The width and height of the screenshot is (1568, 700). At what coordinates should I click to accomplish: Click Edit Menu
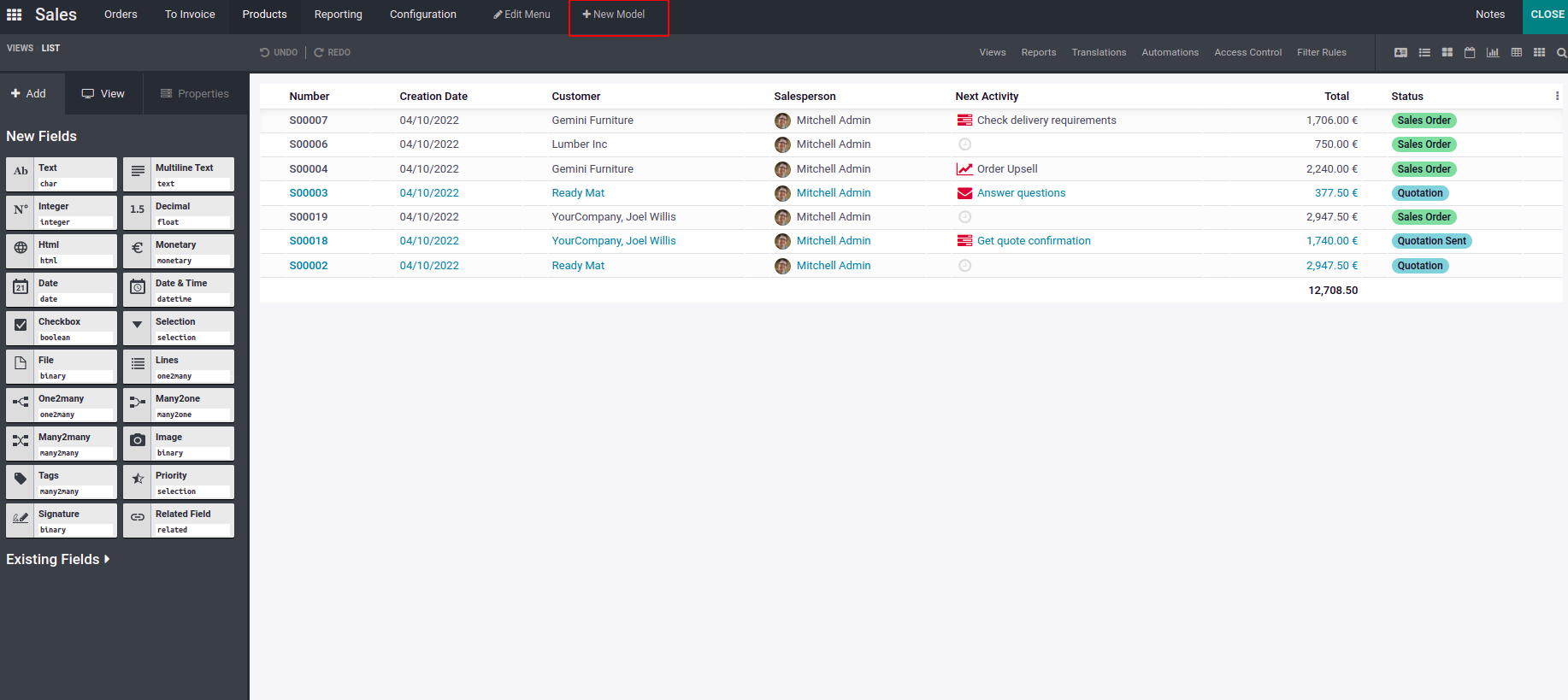pos(522,15)
